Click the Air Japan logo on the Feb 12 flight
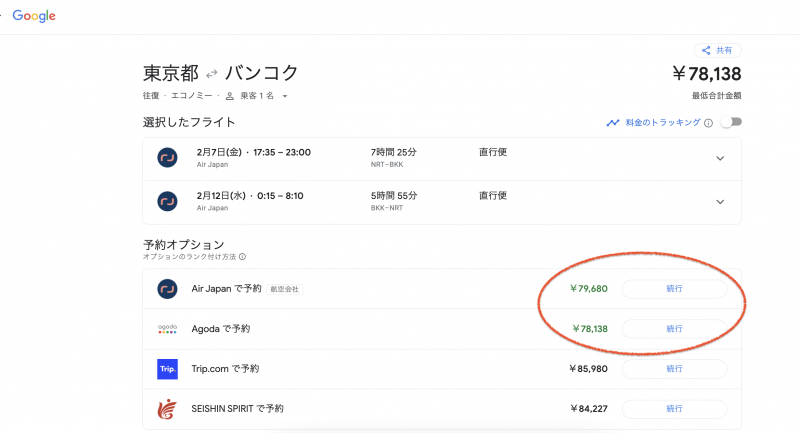This screenshot has height=433, width=800. tap(167, 201)
